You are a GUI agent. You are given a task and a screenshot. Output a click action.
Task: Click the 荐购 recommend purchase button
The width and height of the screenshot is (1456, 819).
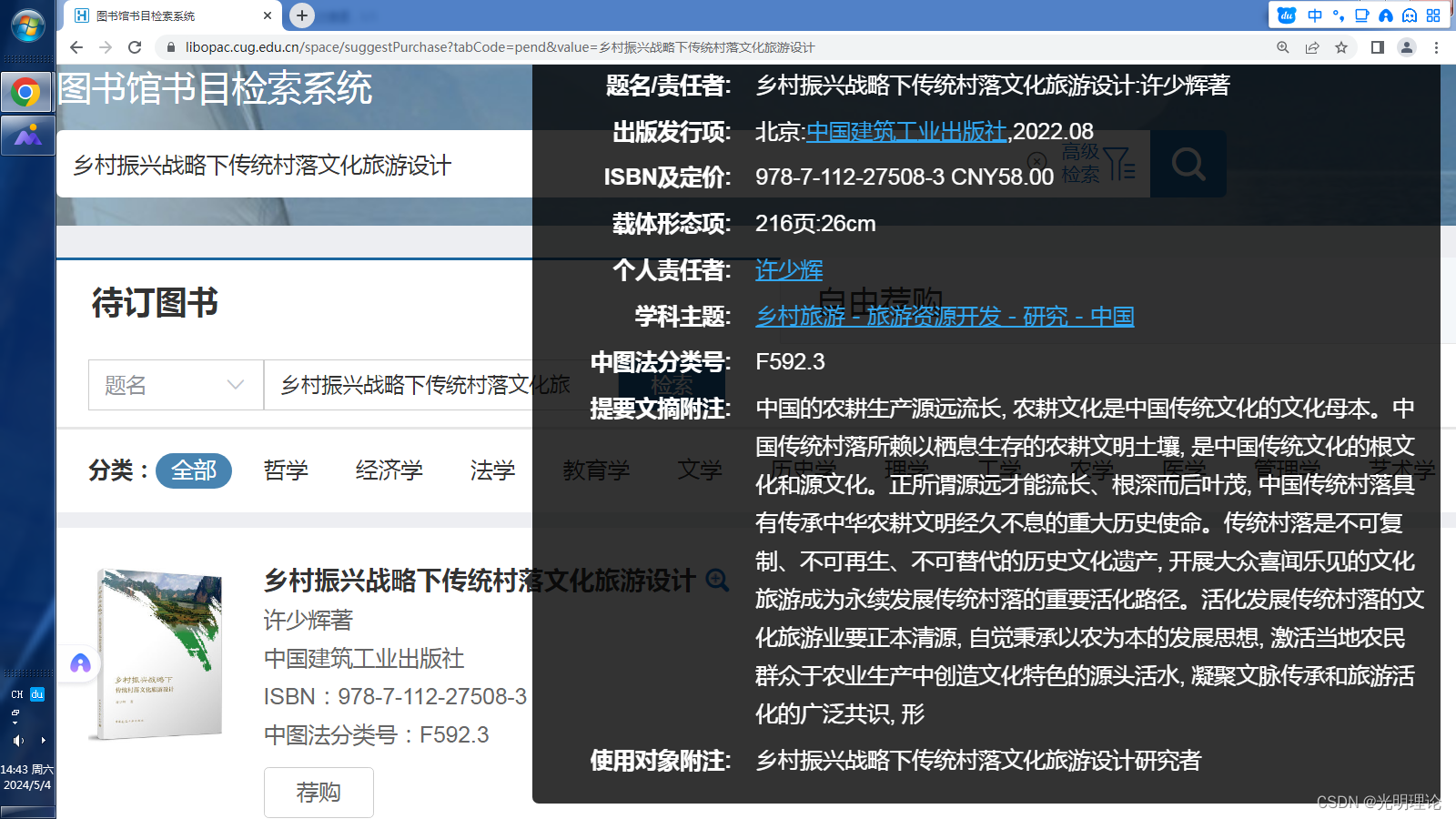[318, 793]
